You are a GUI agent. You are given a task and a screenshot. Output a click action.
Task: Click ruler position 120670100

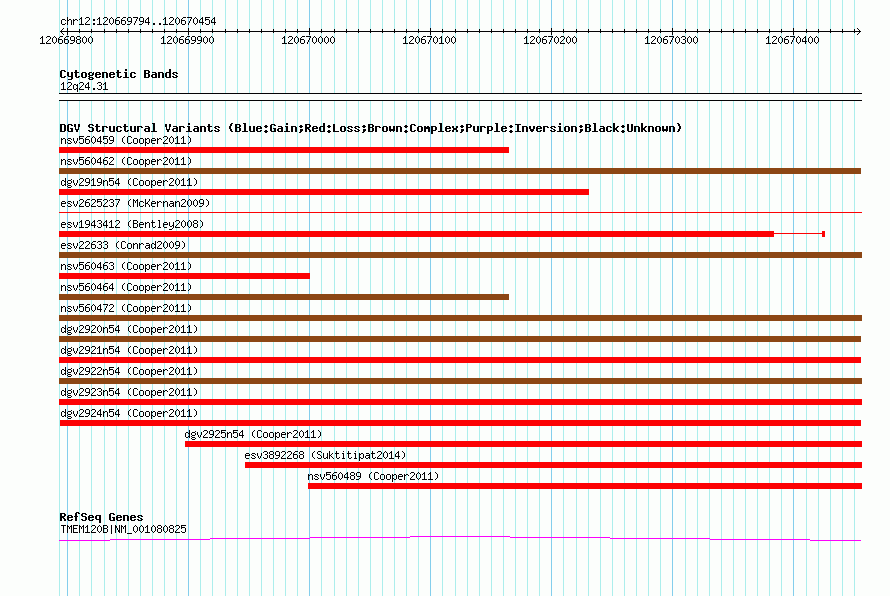pyautogui.click(x=429, y=40)
